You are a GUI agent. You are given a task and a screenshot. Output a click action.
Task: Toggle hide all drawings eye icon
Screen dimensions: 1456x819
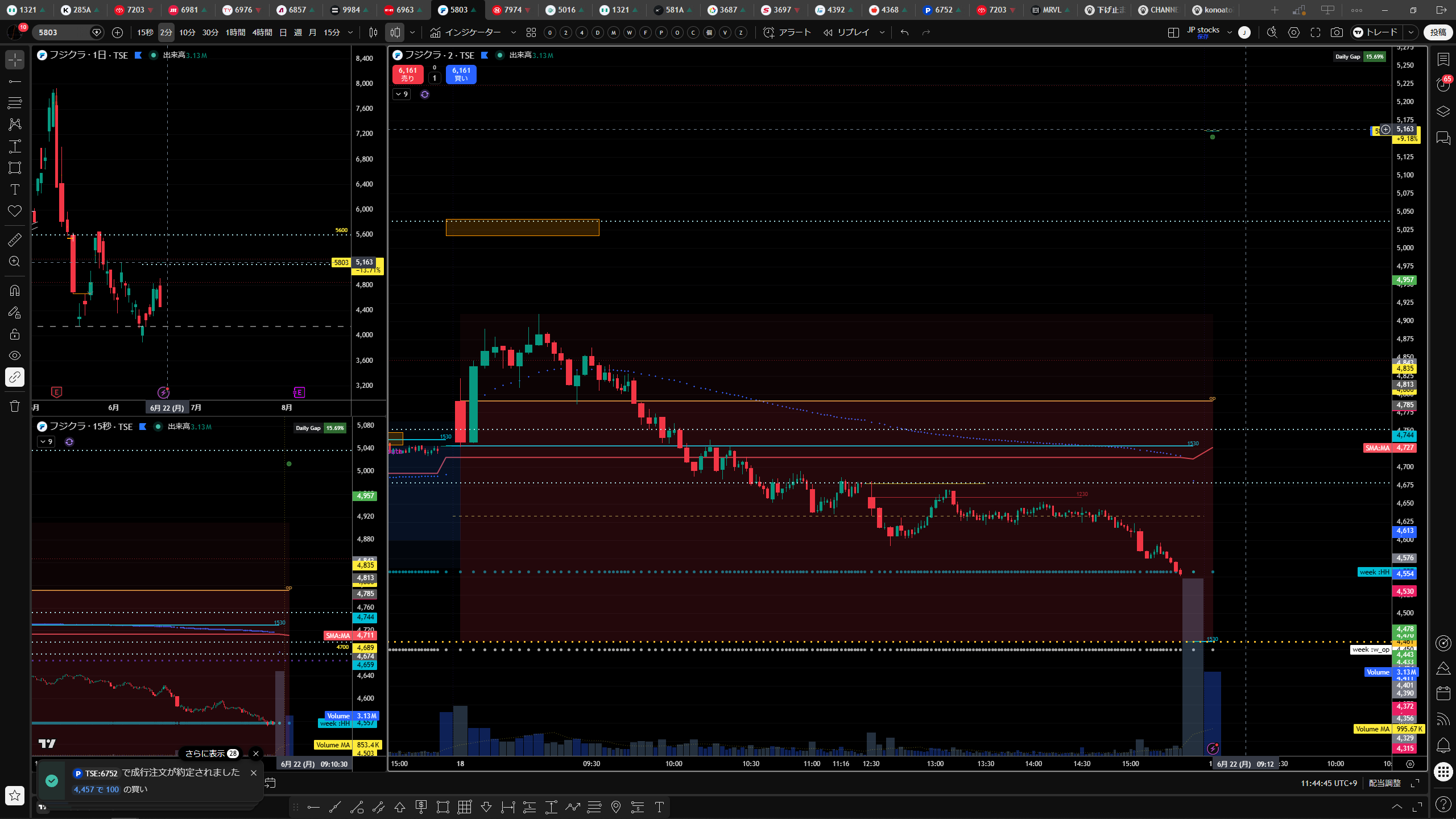(15, 355)
